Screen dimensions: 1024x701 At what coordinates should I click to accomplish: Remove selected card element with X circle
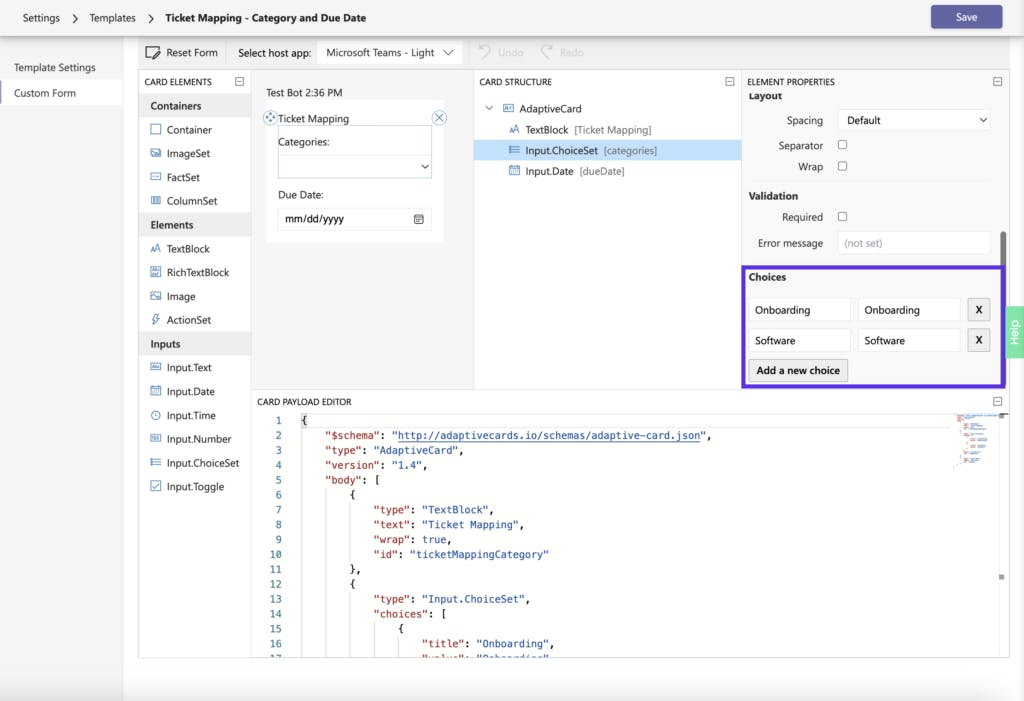[439, 118]
